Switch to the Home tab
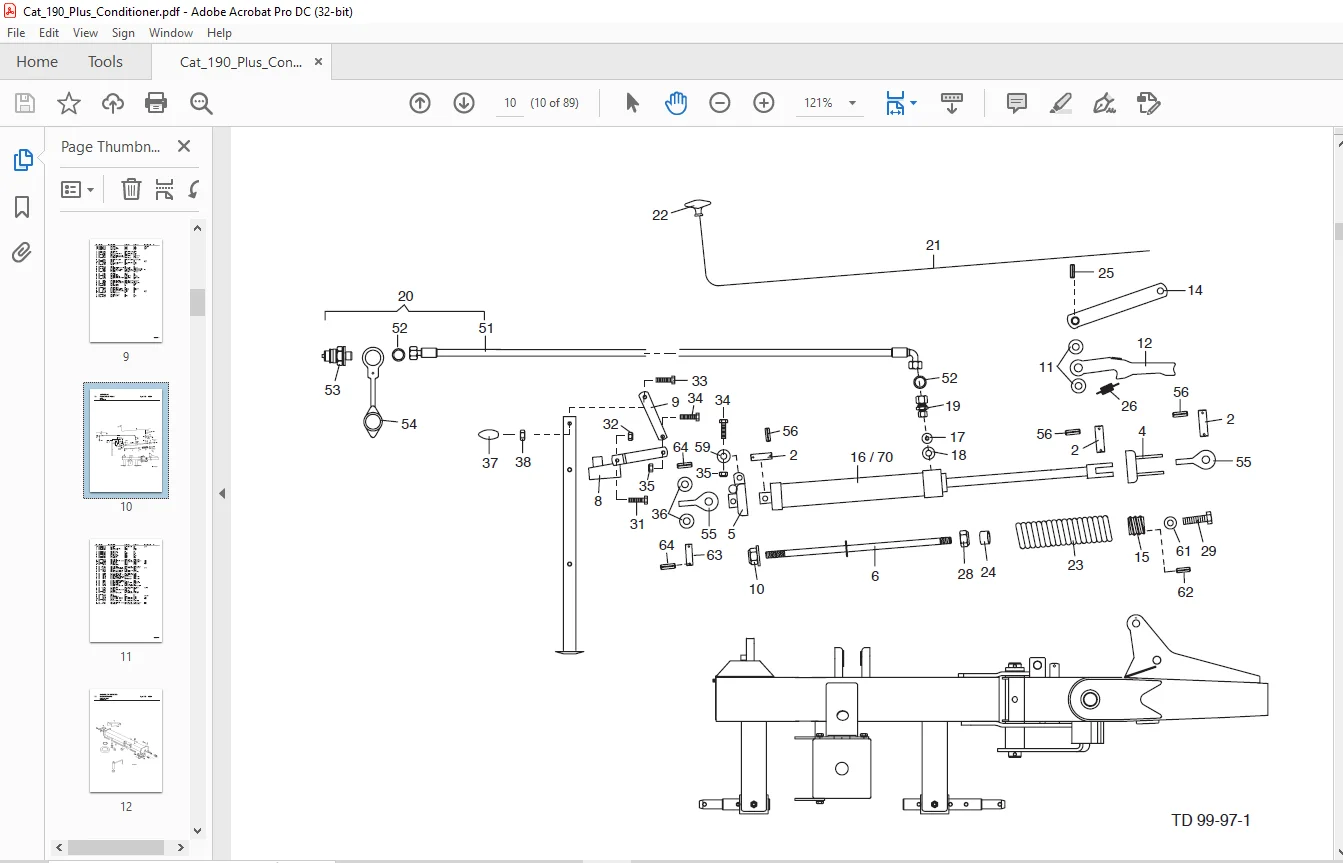This screenshot has width=1343, height=863. (x=37, y=62)
